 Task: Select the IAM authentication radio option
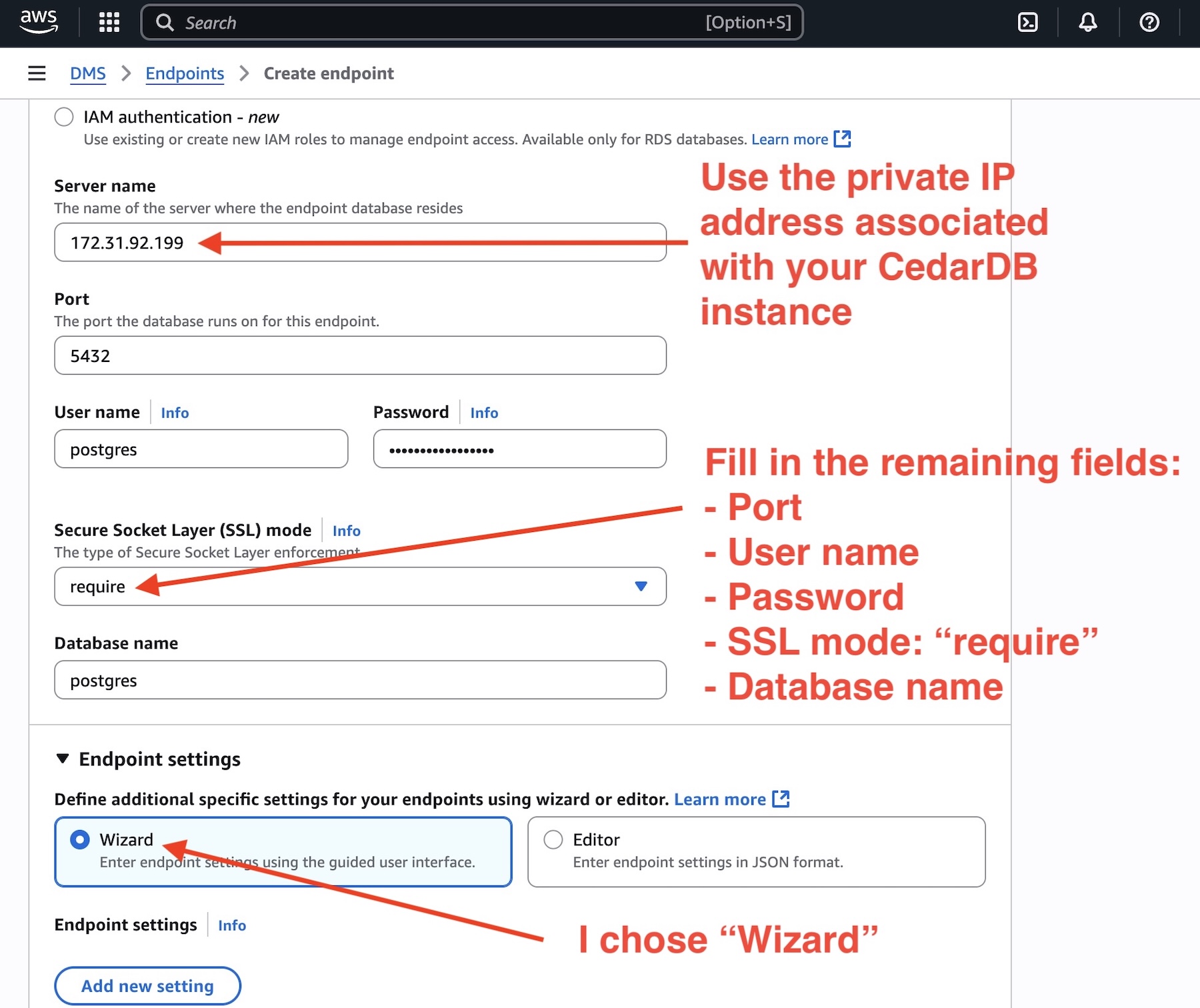[x=64, y=117]
